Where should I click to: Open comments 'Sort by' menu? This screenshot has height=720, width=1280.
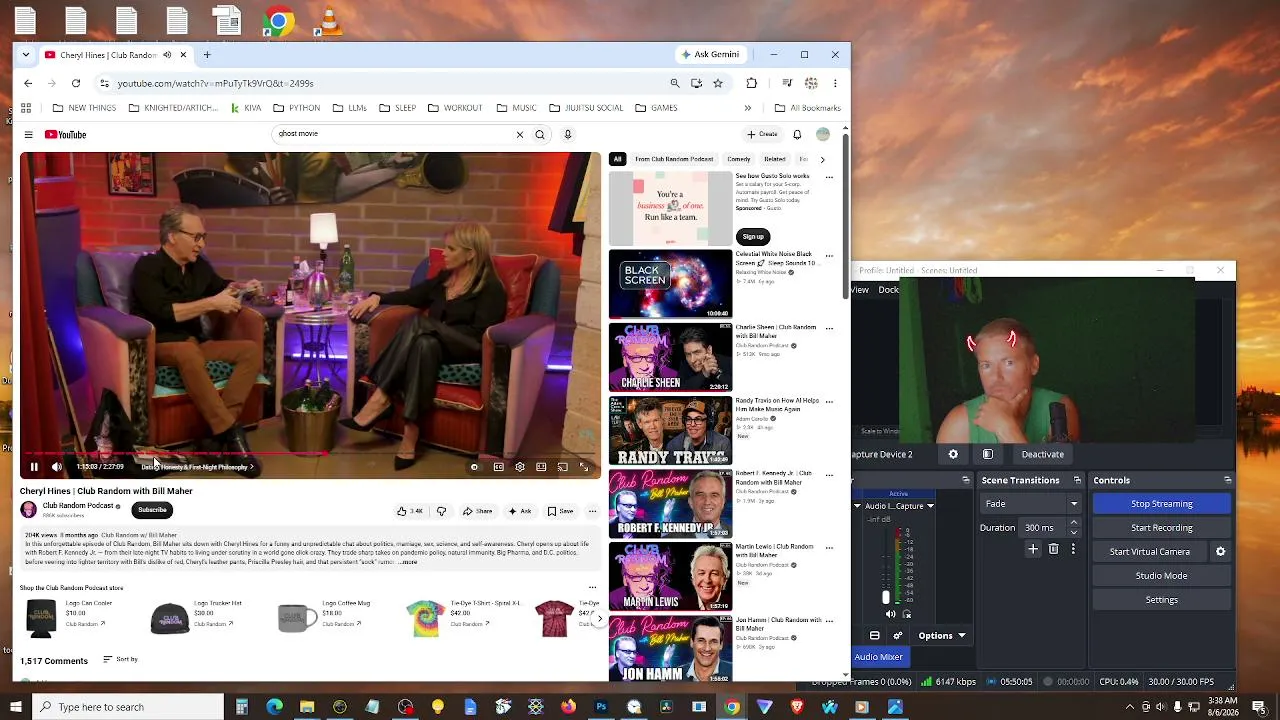pos(121,660)
